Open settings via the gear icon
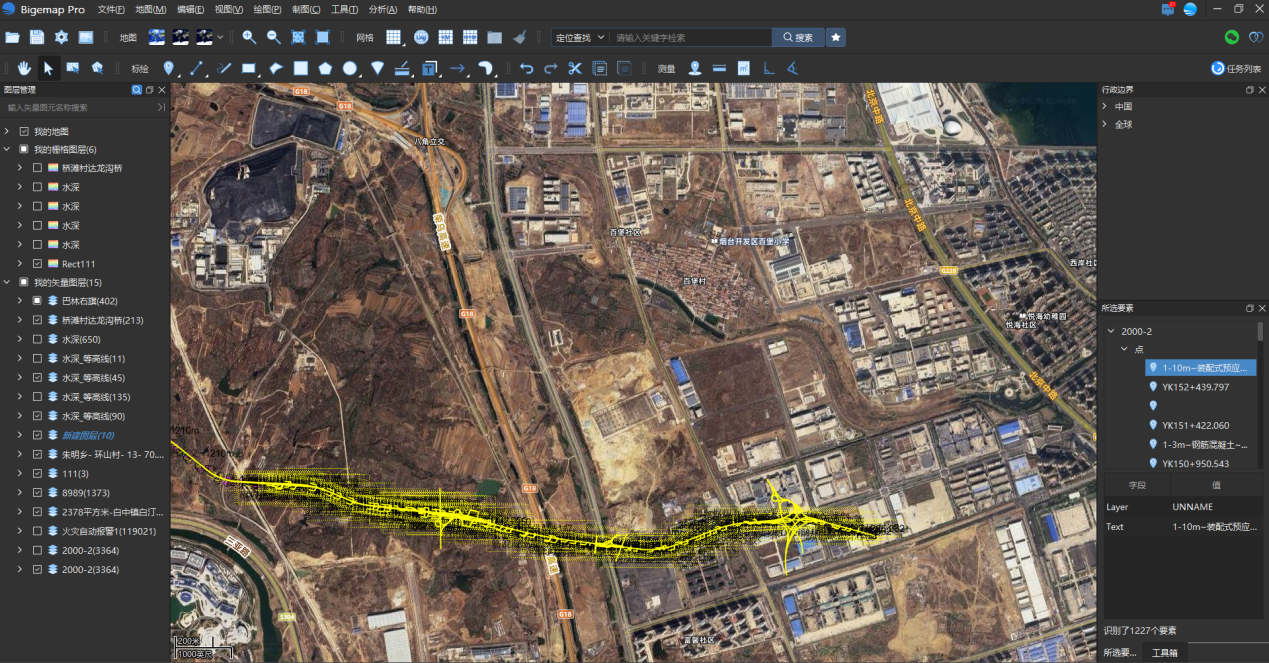Image resolution: width=1269 pixels, height=663 pixels. [x=61, y=37]
